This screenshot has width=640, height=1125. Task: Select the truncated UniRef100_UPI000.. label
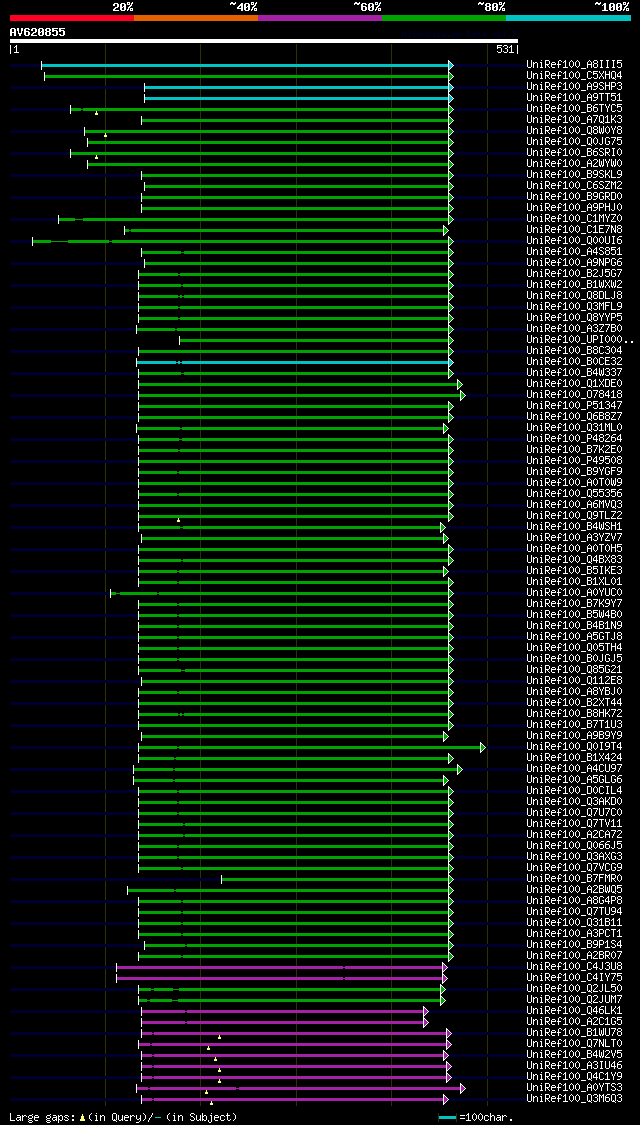pos(580,339)
